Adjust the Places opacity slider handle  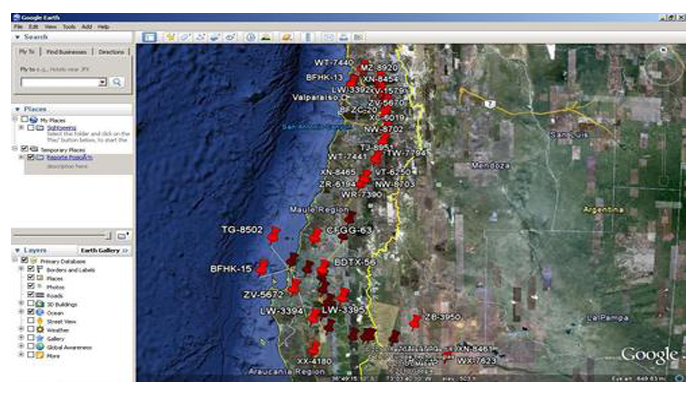click(108, 235)
